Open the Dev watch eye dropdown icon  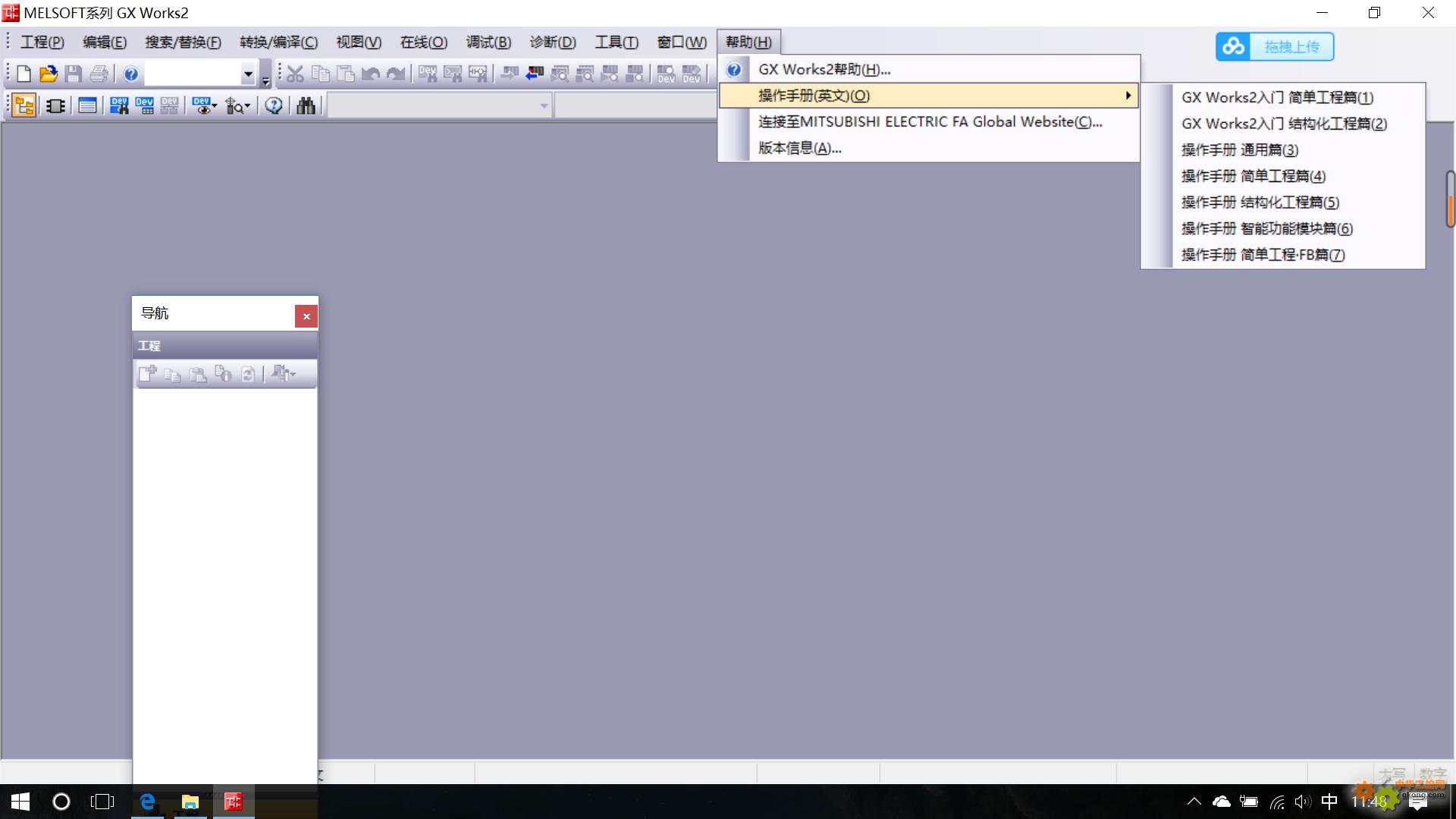[204, 105]
